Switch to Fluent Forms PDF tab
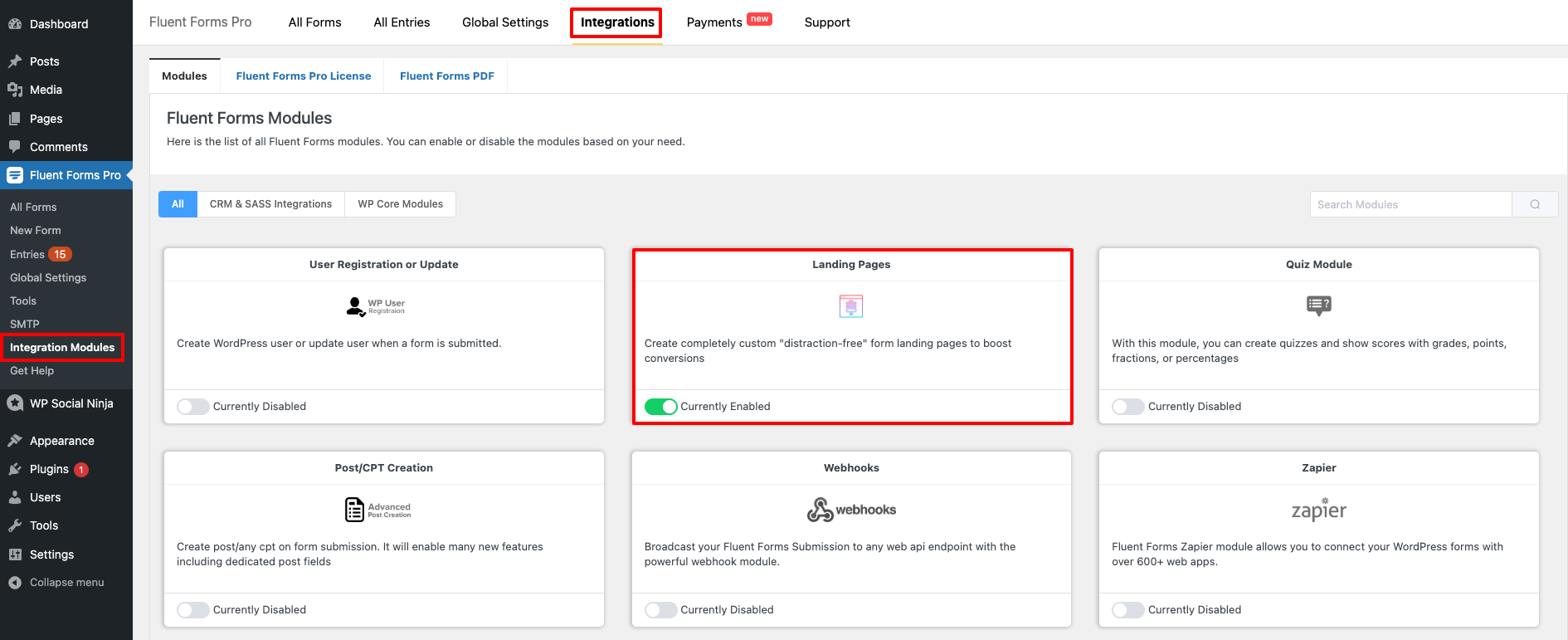Screen dimensions: 1568x640 (x=446, y=76)
